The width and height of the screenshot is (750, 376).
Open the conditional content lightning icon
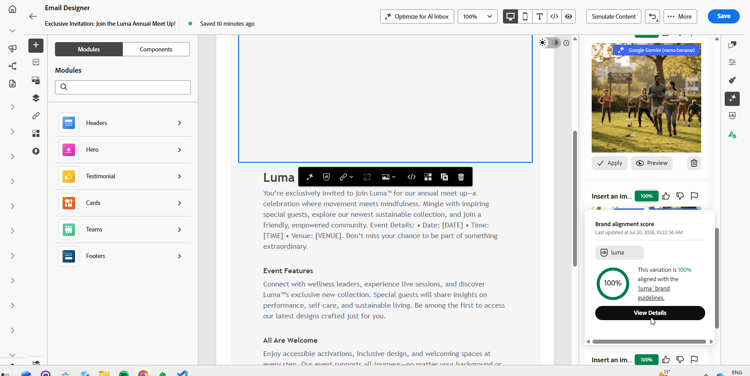click(x=36, y=151)
